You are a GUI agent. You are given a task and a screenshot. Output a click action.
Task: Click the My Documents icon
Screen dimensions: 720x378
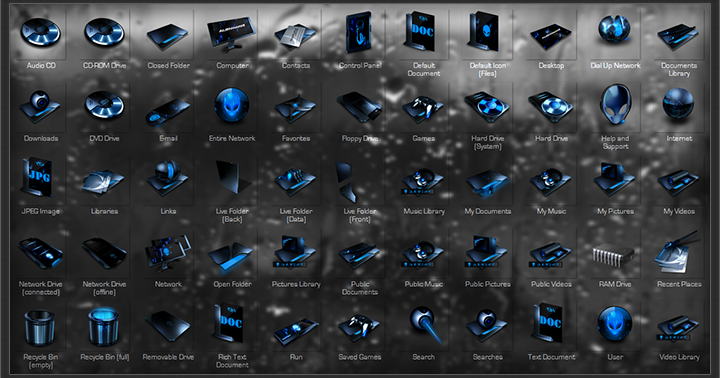coord(486,183)
